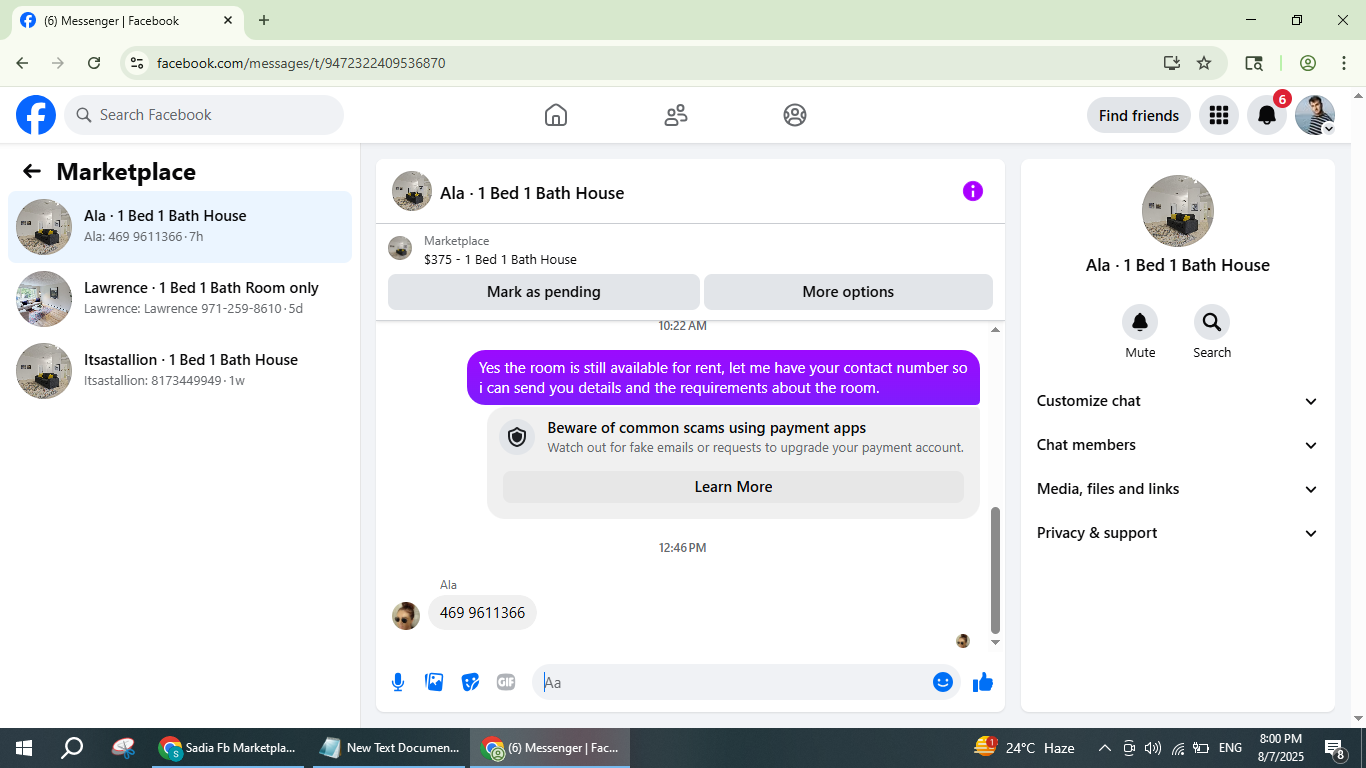Open the account profile picture menu
The image size is (1366, 768).
point(1315,115)
